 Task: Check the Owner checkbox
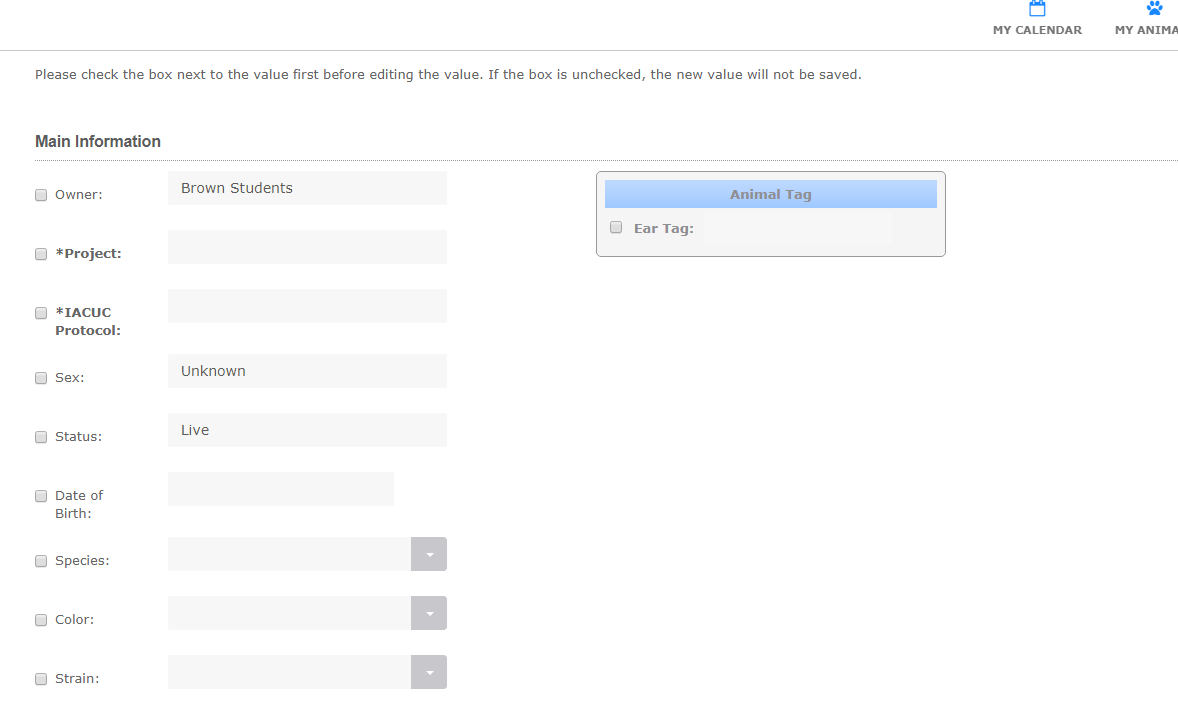[41, 195]
